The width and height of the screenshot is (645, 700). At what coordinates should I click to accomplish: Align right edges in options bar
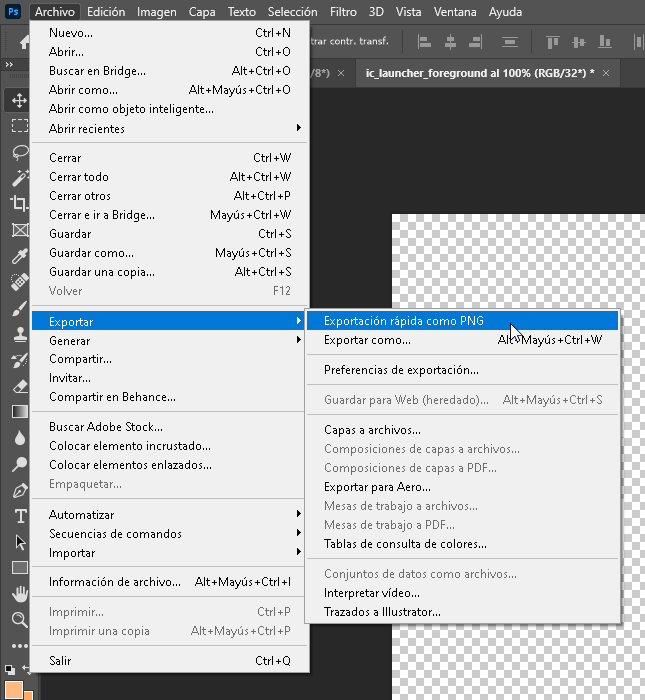[x=476, y=42]
